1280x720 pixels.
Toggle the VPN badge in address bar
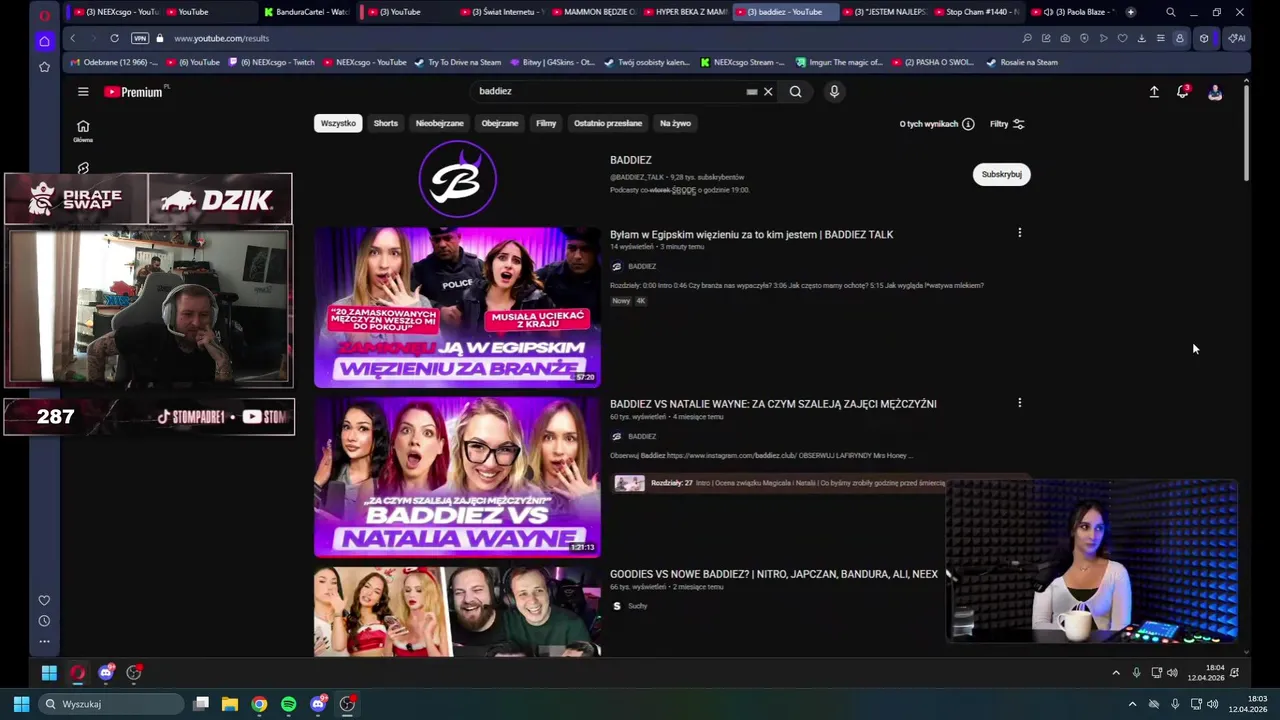[x=140, y=38]
